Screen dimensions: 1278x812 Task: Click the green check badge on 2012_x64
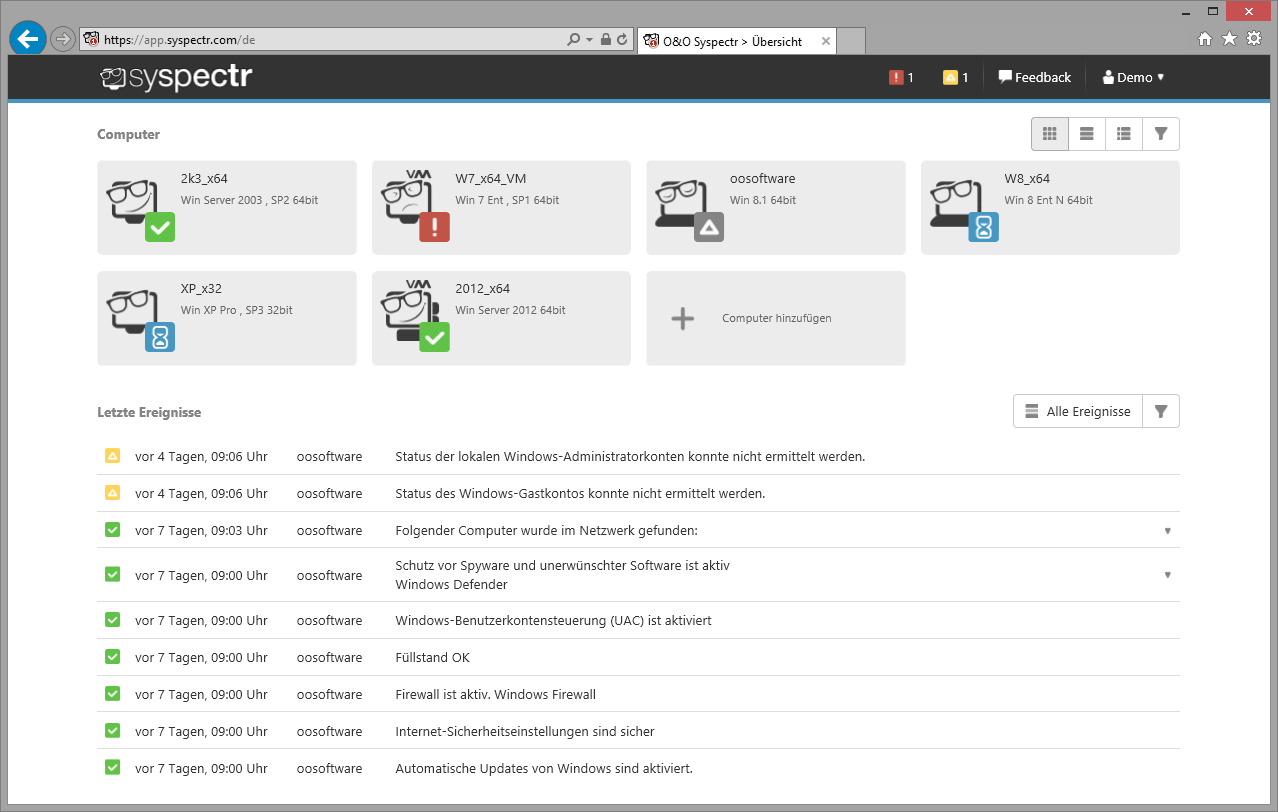click(x=435, y=337)
